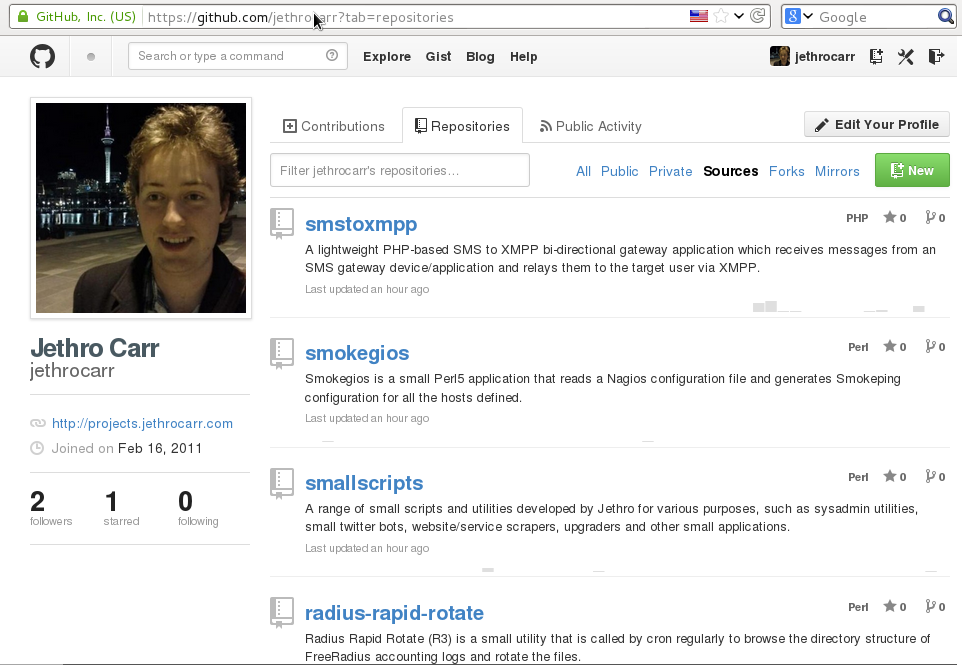Filter repositories by Sources

(x=731, y=171)
